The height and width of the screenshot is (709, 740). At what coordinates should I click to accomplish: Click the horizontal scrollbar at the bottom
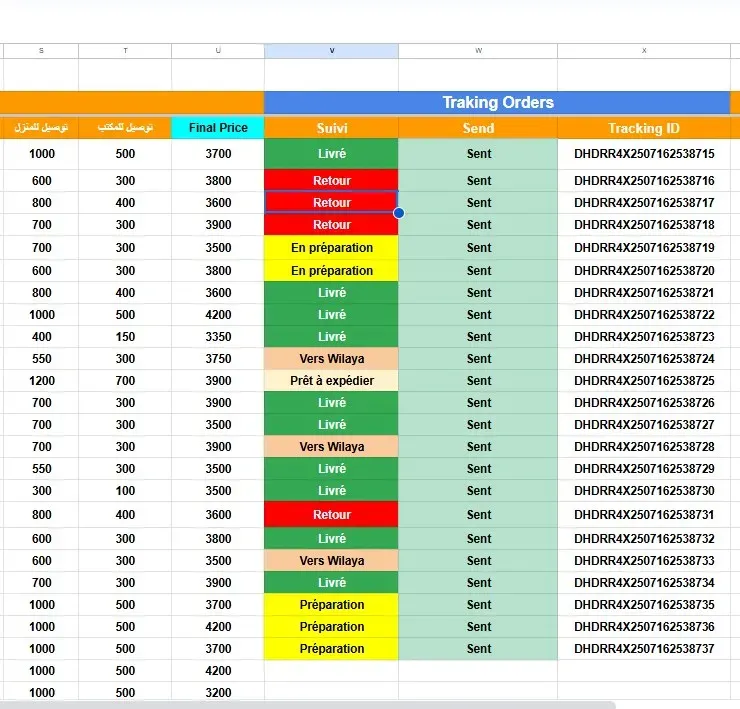click(307, 705)
